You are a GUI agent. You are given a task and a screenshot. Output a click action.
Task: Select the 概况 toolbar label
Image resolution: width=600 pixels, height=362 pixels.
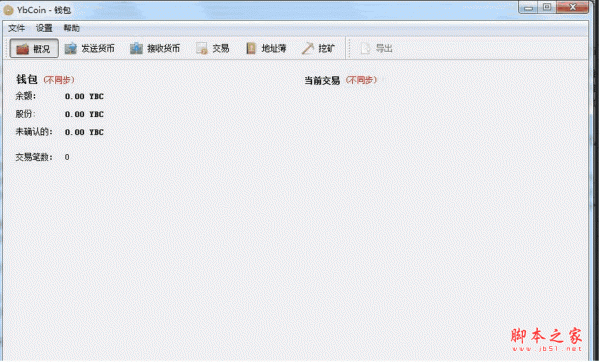tap(41, 49)
